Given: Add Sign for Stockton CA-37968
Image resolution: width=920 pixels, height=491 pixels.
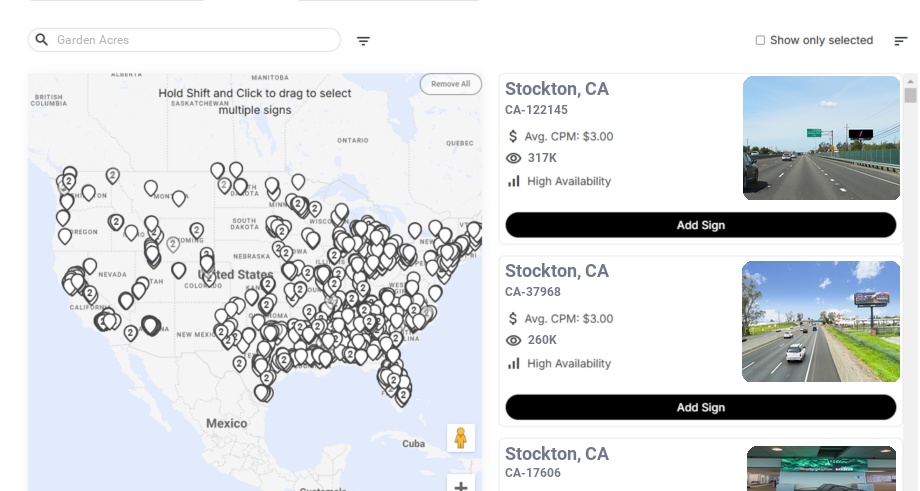Looking at the screenshot, I should (x=700, y=407).
